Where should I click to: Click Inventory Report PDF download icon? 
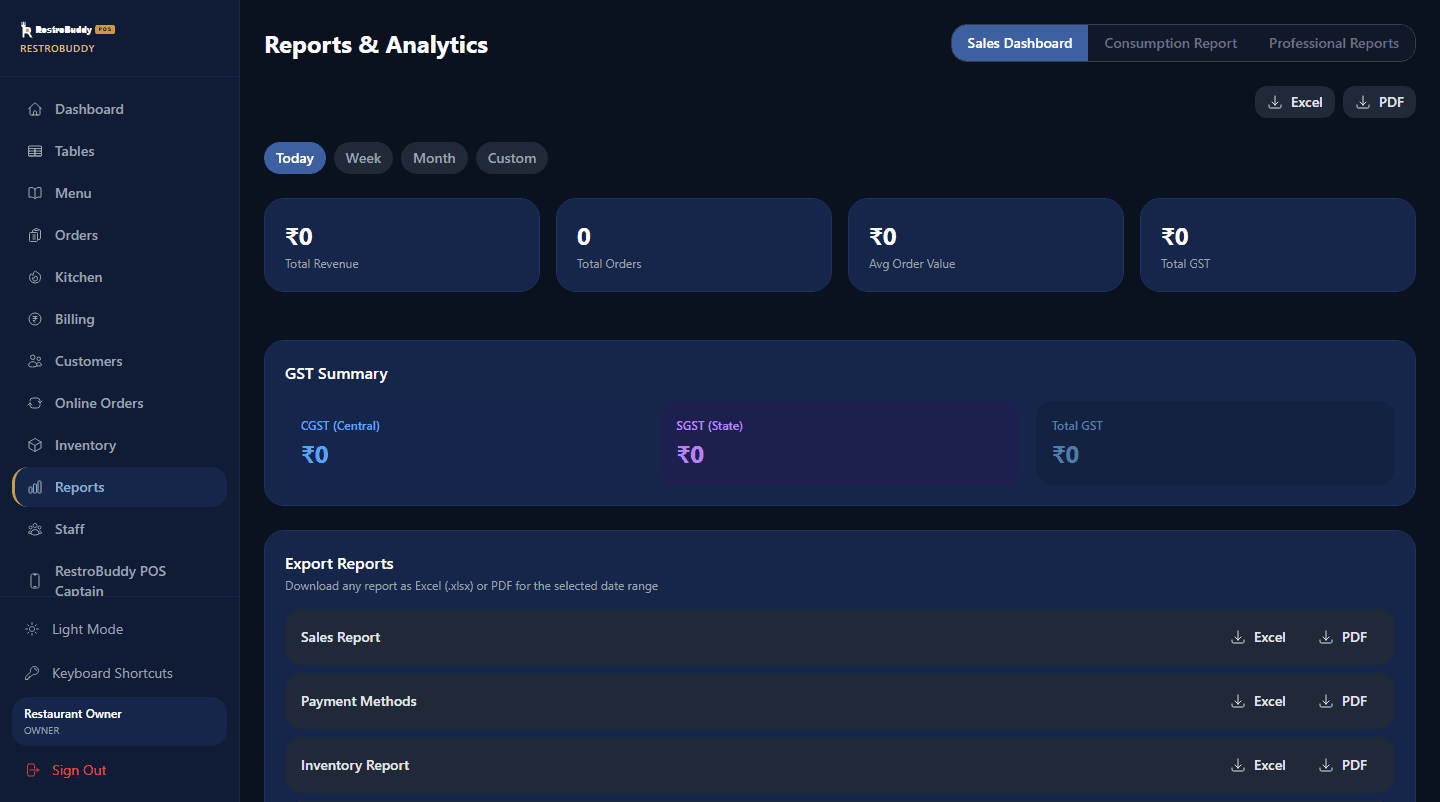[1326, 765]
